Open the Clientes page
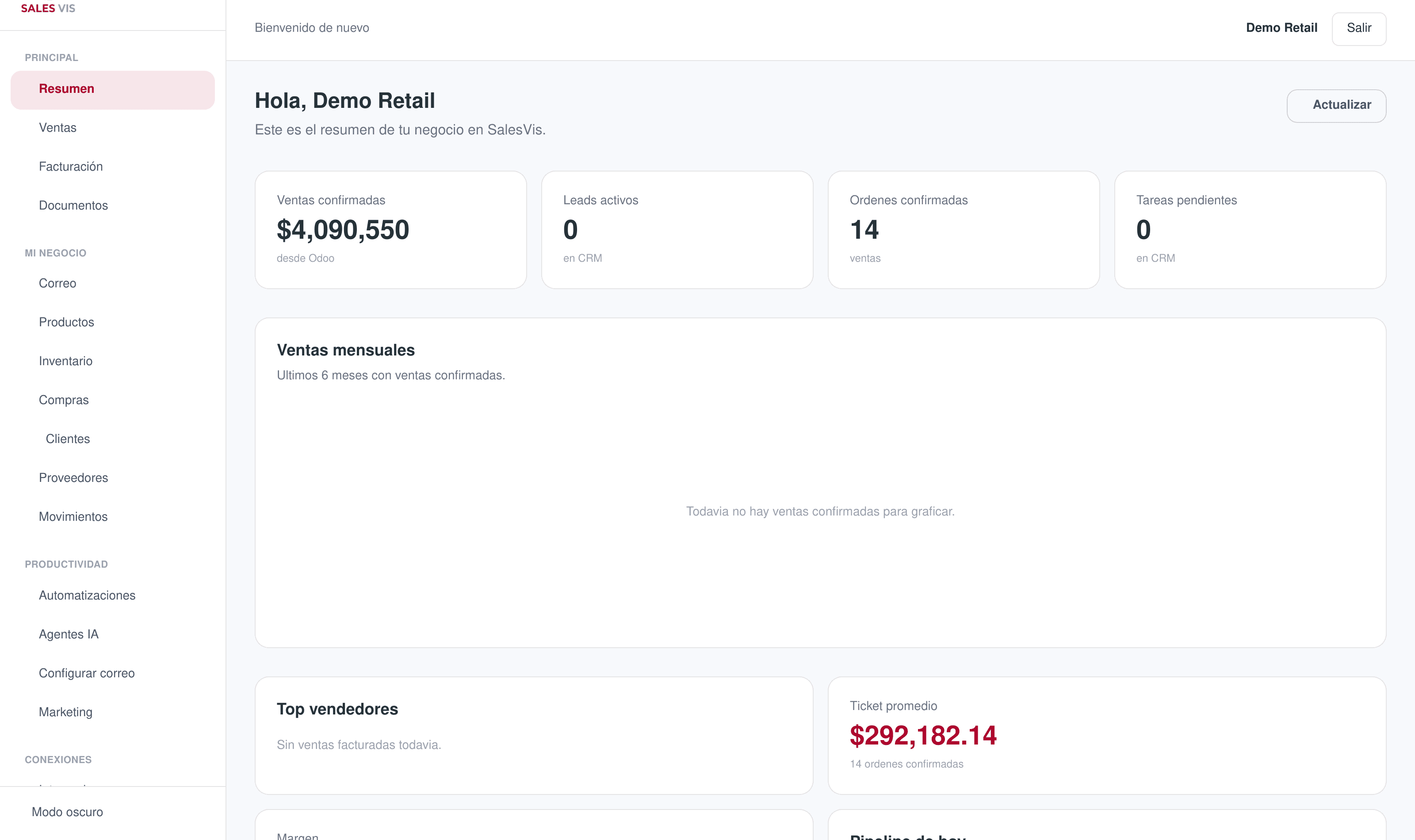This screenshot has width=1415, height=840. click(x=113, y=439)
